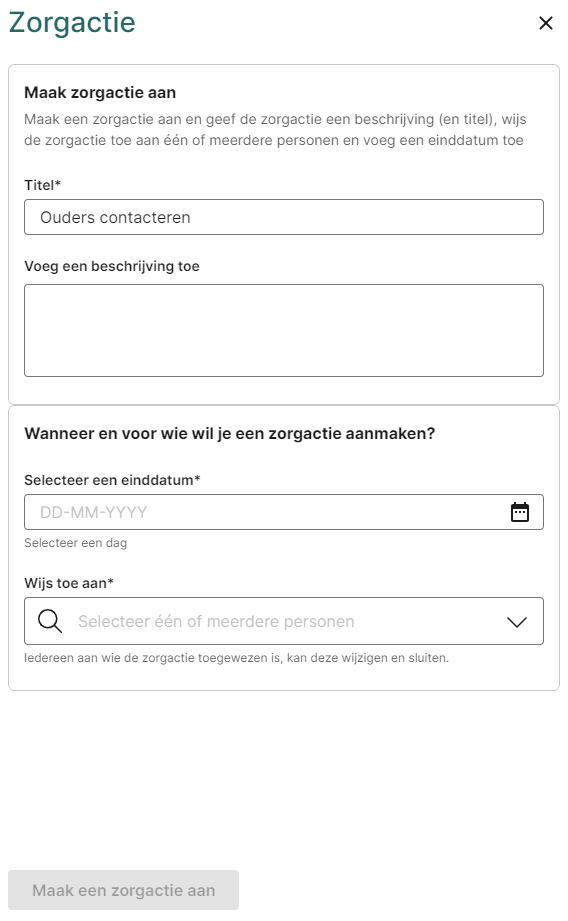Image resolution: width=568 pixels, height=921 pixels.
Task: Click the Wanneer en voor wie heading
Action: (x=230, y=433)
